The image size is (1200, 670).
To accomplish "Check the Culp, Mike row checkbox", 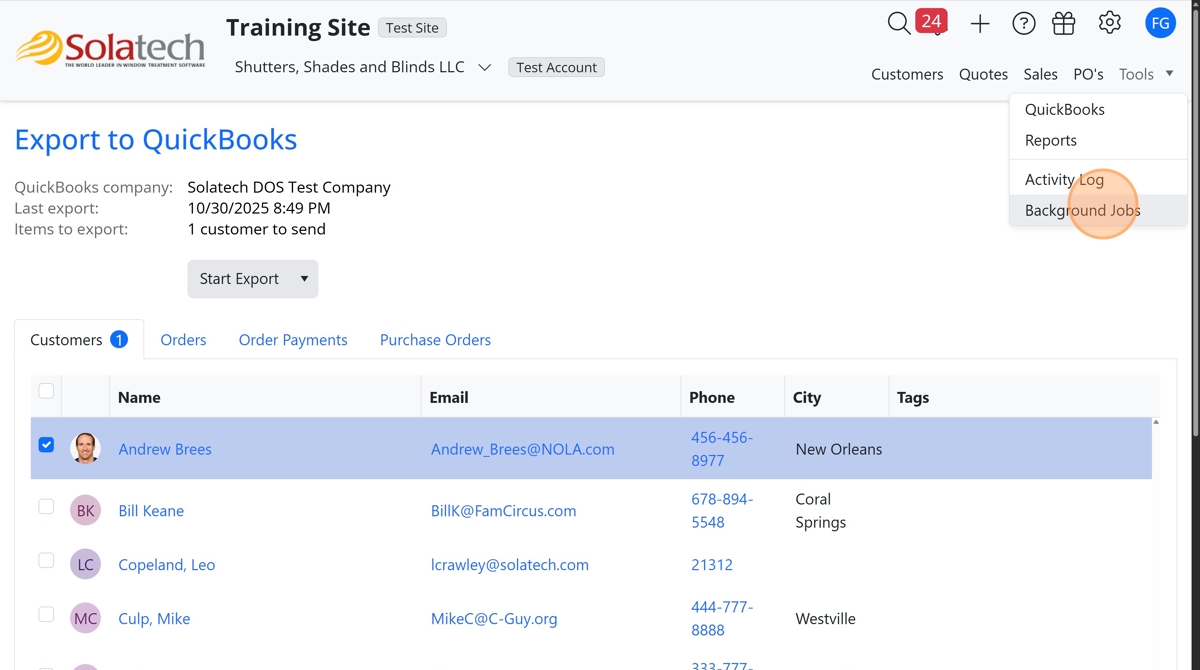I will 46,615.
